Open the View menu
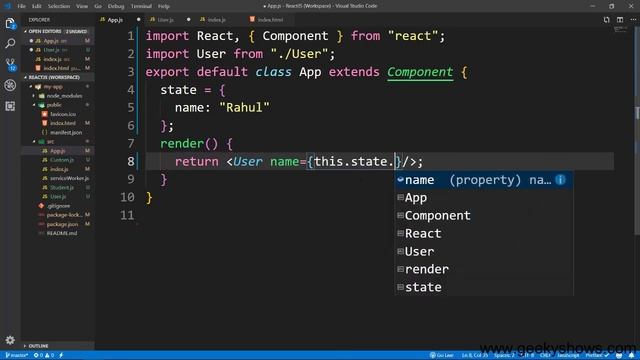 [82, 6]
